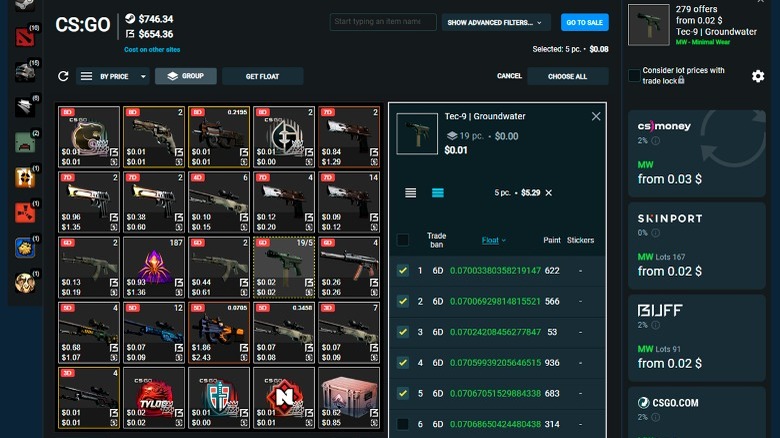Select the Desert Eagle priced $0.96
This screenshot has width=780, height=438.
[89, 202]
